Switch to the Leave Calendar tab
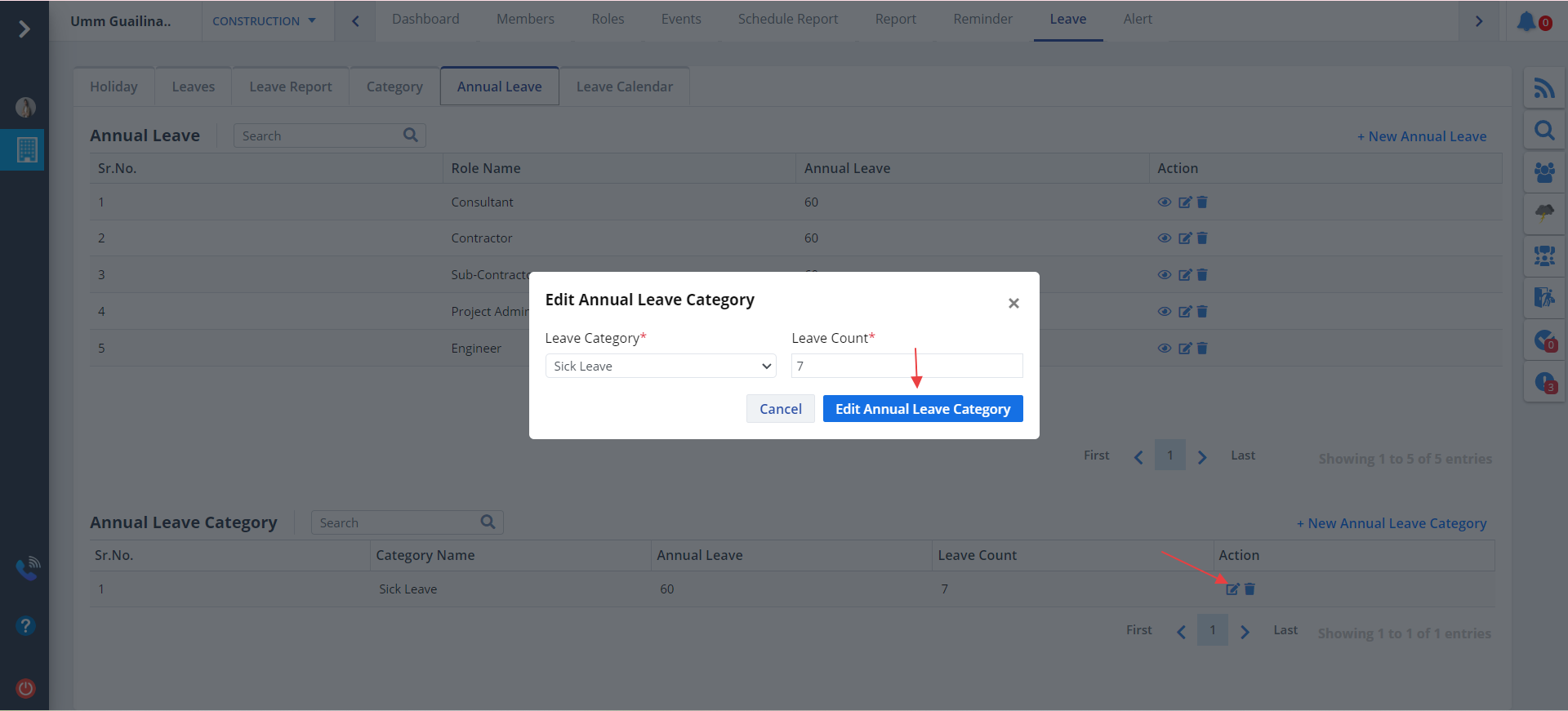This screenshot has width=1568, height=711. pos(624,87)
